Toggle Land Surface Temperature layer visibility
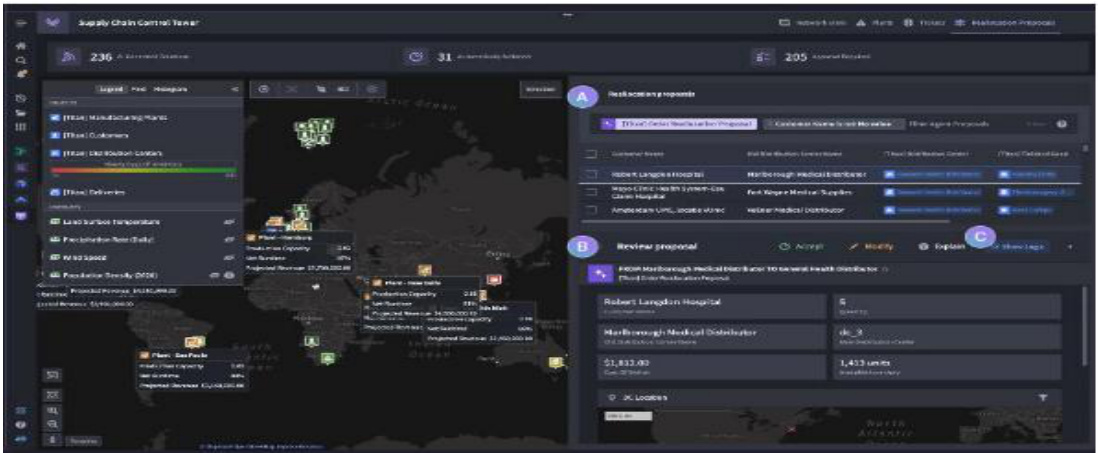Screen dimensions: 1098x453 tap(228, 222)
